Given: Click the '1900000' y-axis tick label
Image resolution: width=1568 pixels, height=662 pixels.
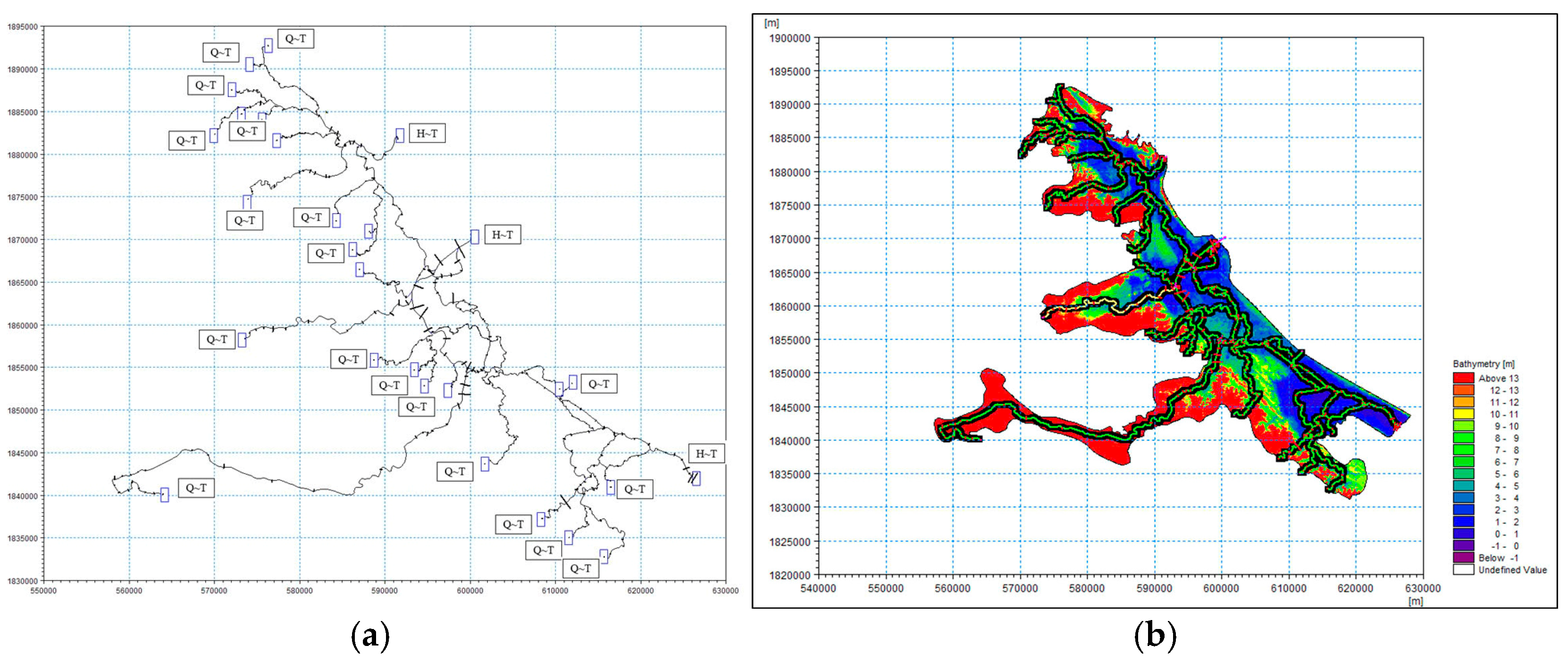Looking at the screenshot, I should (789, 38).
